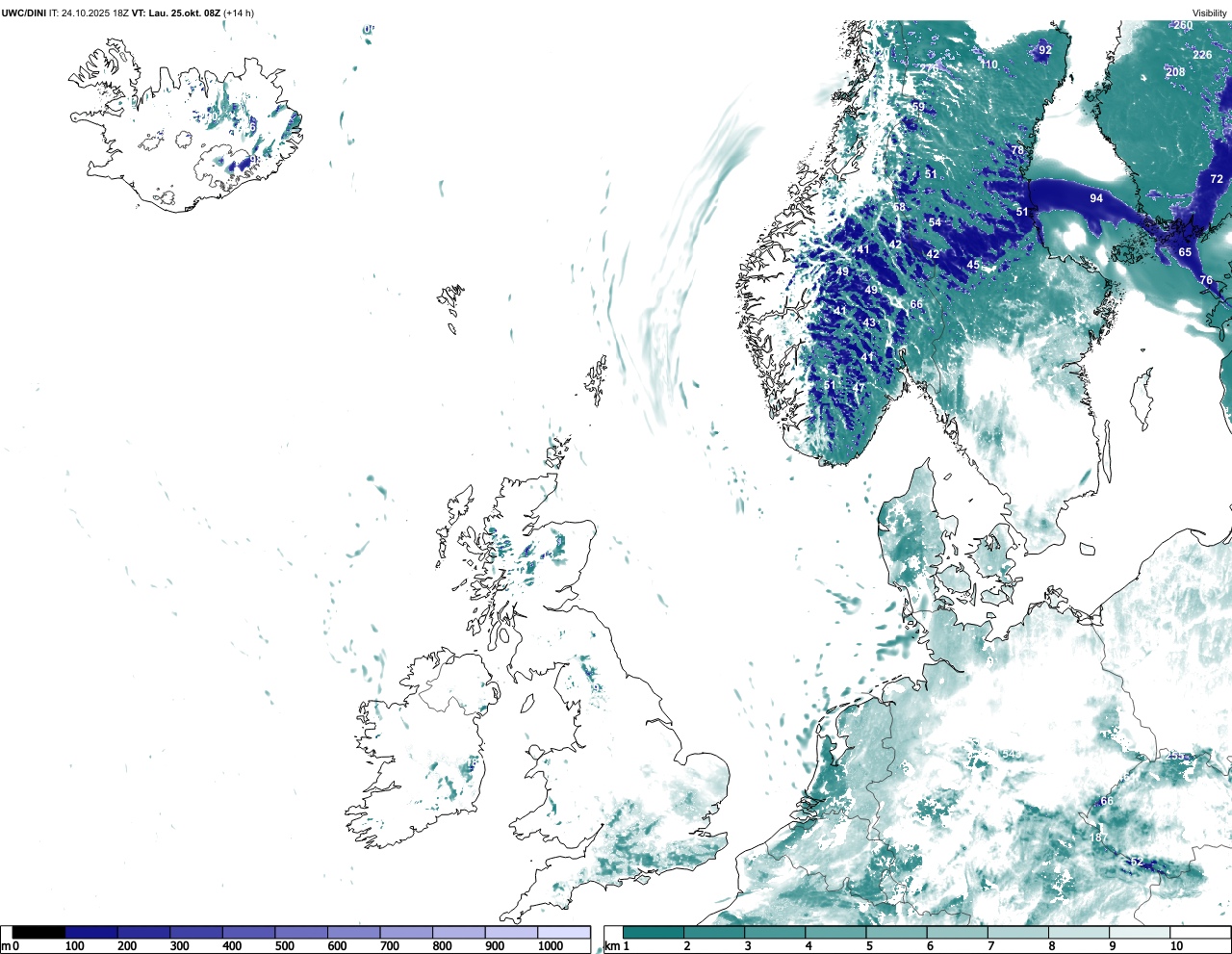Click the '52' value in southeastern map corner
The width and height of the screenshot is (1232, 954).
1137,862
